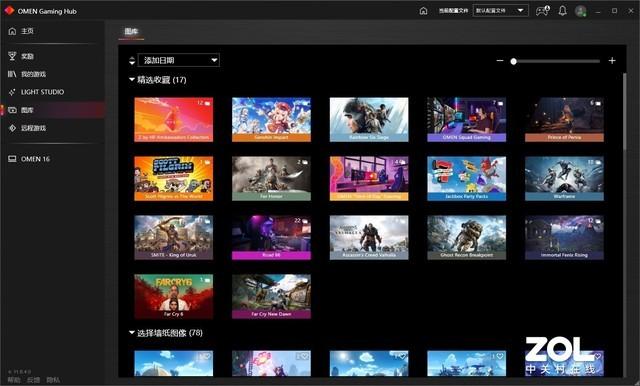Viewport: 640px width, 386px height.
Task: Open the gamepad icon in title bar
Action: click(x=542, y=11)
